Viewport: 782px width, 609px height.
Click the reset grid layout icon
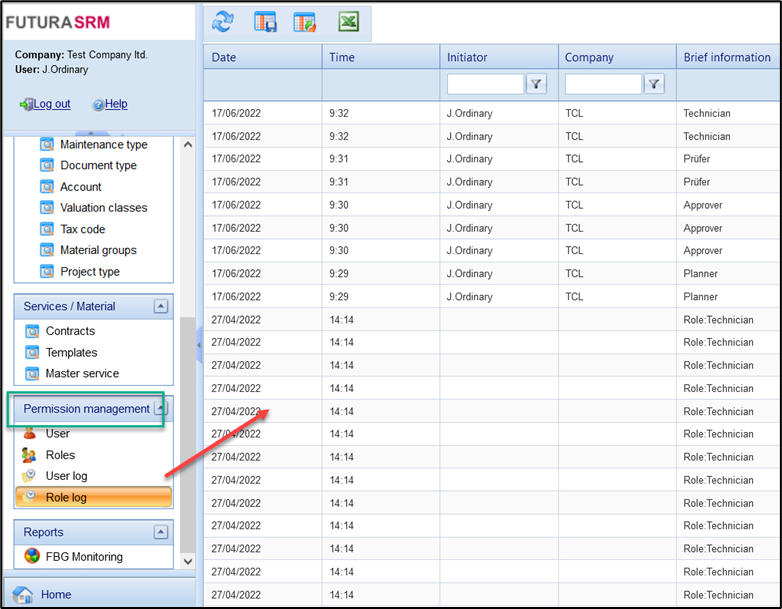[305, 22]
